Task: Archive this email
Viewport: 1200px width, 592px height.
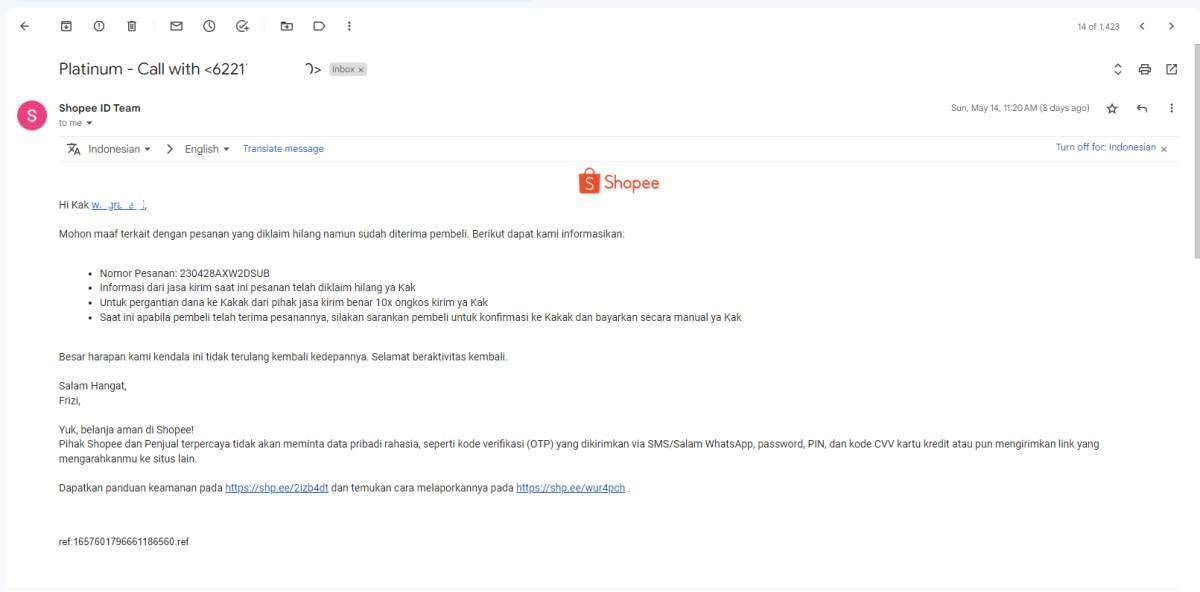Action: 66,26
